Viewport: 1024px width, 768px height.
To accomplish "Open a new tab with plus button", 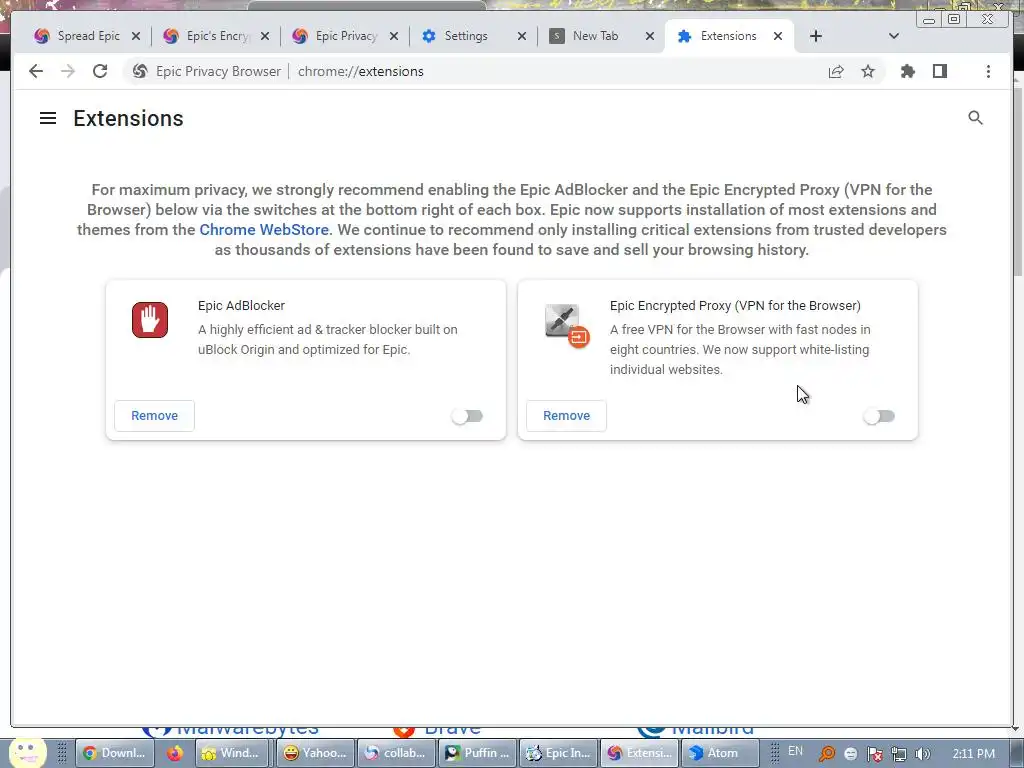I will click(816, 36).
